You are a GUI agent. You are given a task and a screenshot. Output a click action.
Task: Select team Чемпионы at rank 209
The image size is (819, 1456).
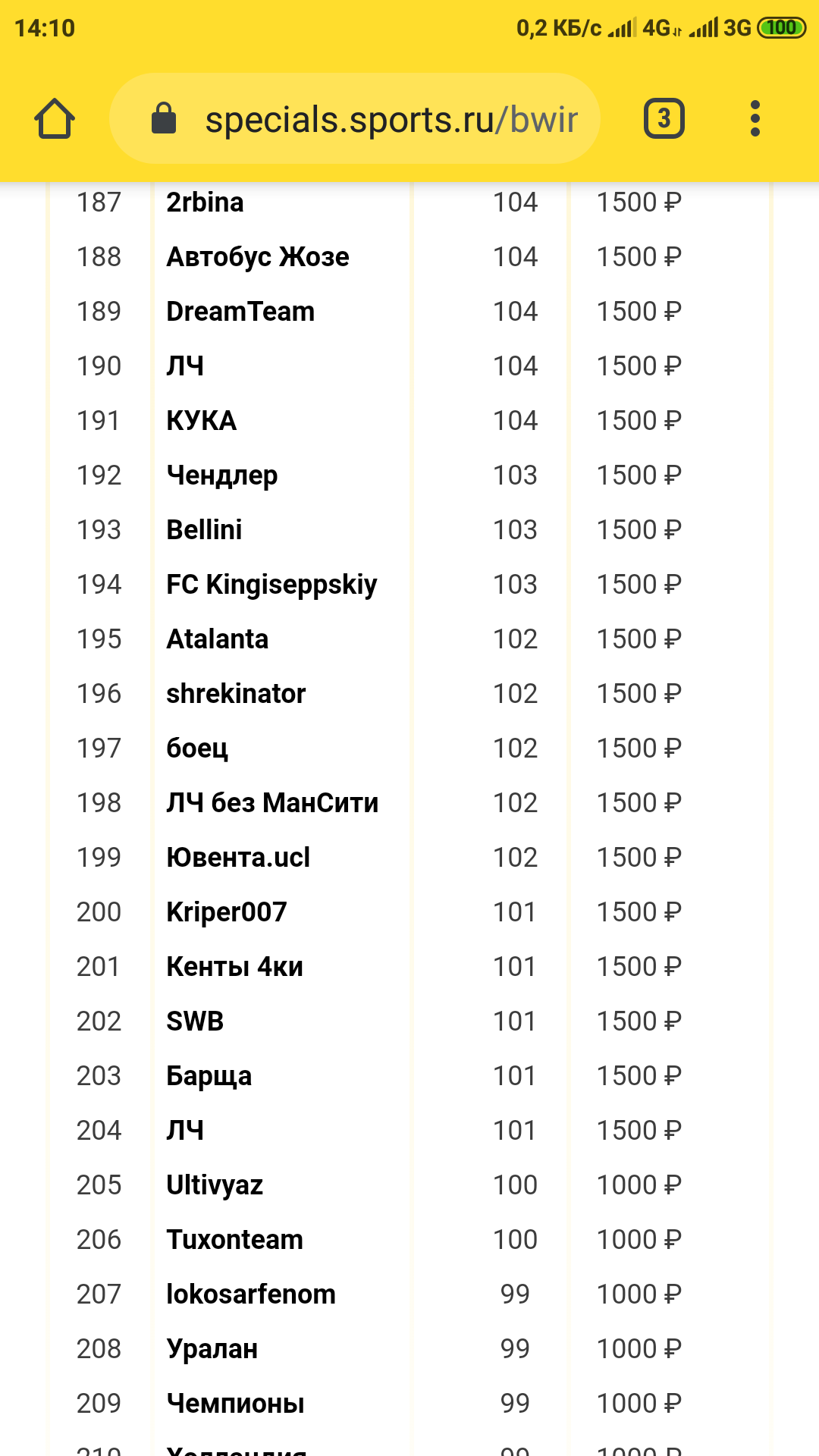235,1404
